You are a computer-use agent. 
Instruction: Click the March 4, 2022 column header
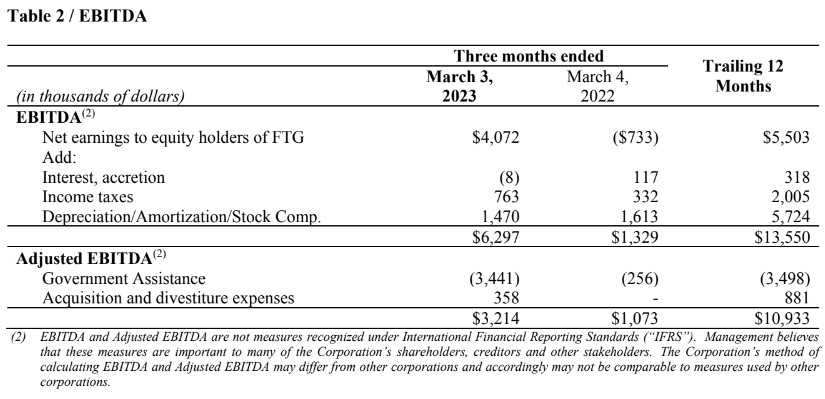(598, 87)
